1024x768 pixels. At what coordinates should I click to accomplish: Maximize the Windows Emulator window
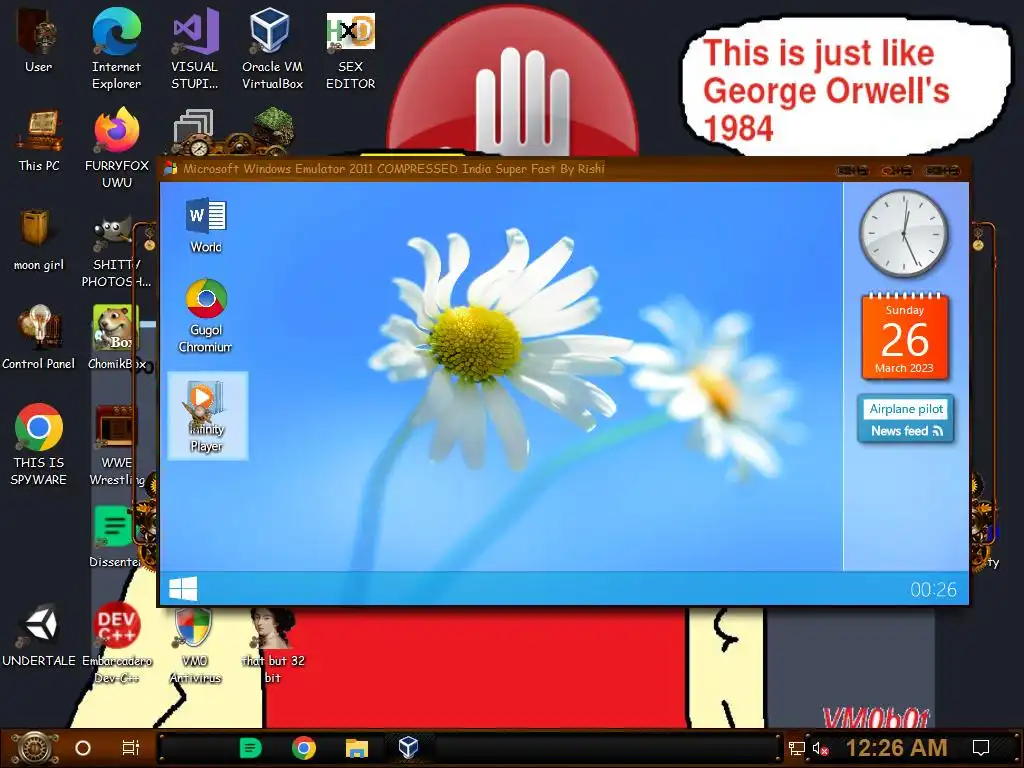point(897,171)
